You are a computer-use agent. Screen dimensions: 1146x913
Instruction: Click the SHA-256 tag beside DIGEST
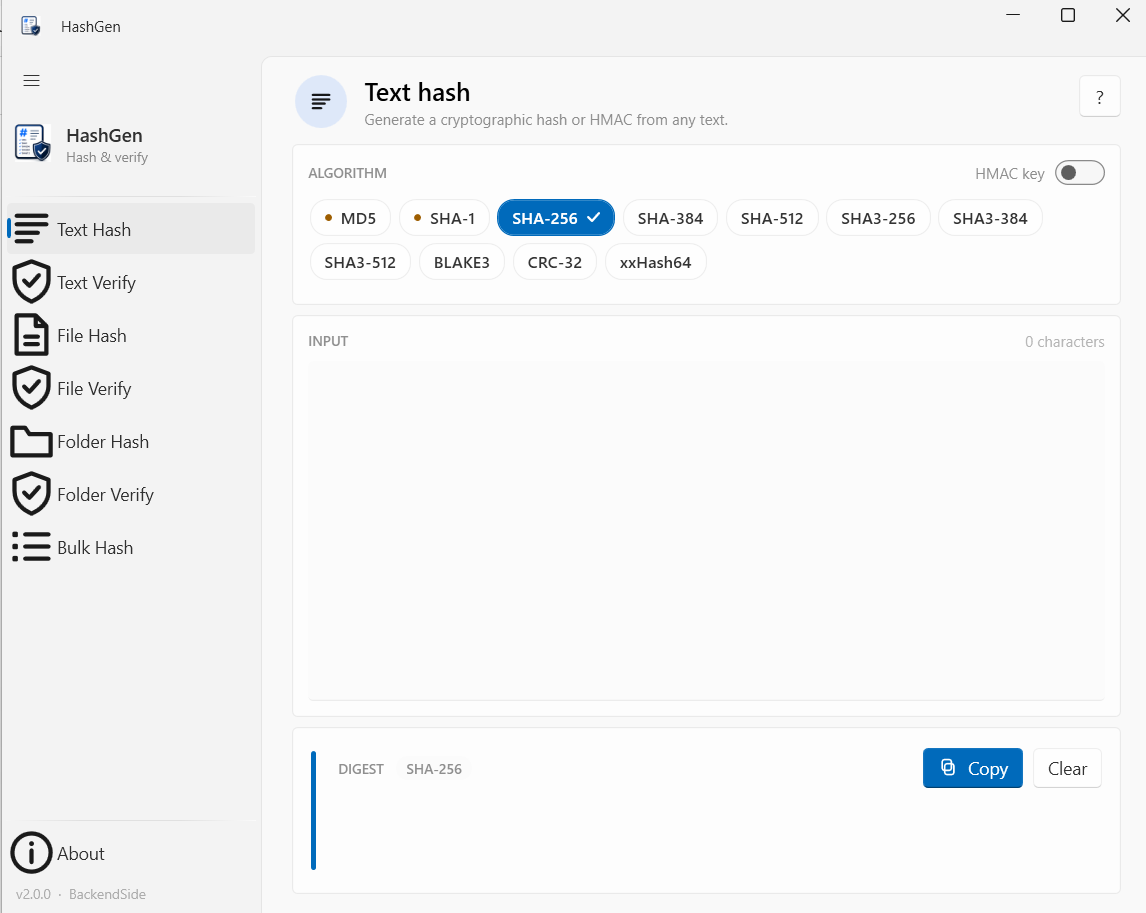434,768
